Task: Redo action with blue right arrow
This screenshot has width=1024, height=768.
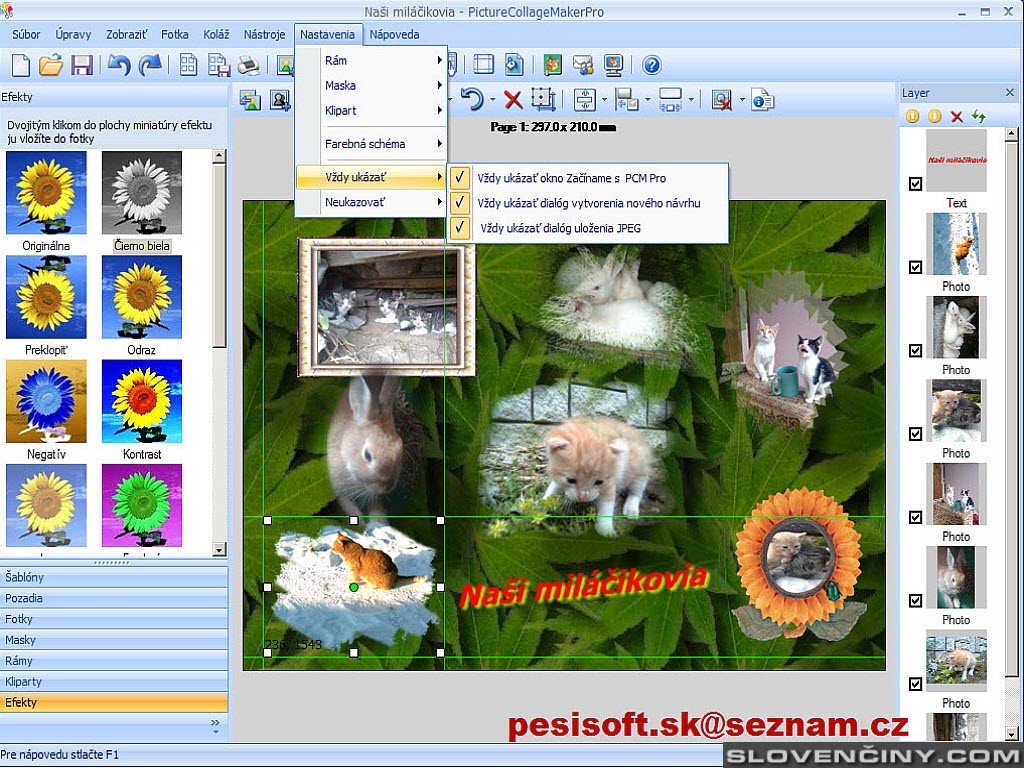Action: pos(150,65)
